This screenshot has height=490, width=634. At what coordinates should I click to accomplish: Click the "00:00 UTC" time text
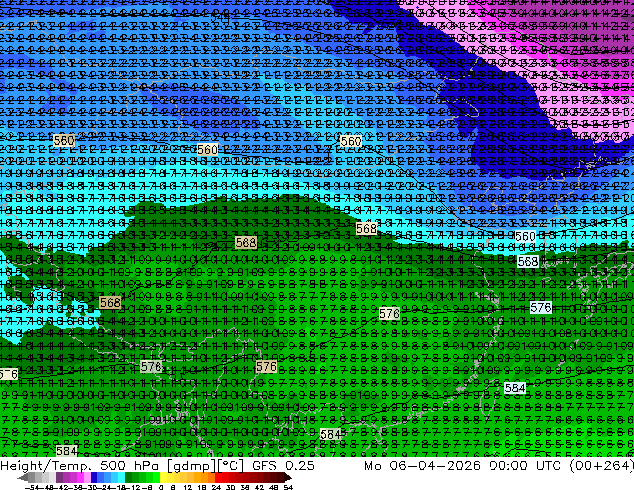525,466
